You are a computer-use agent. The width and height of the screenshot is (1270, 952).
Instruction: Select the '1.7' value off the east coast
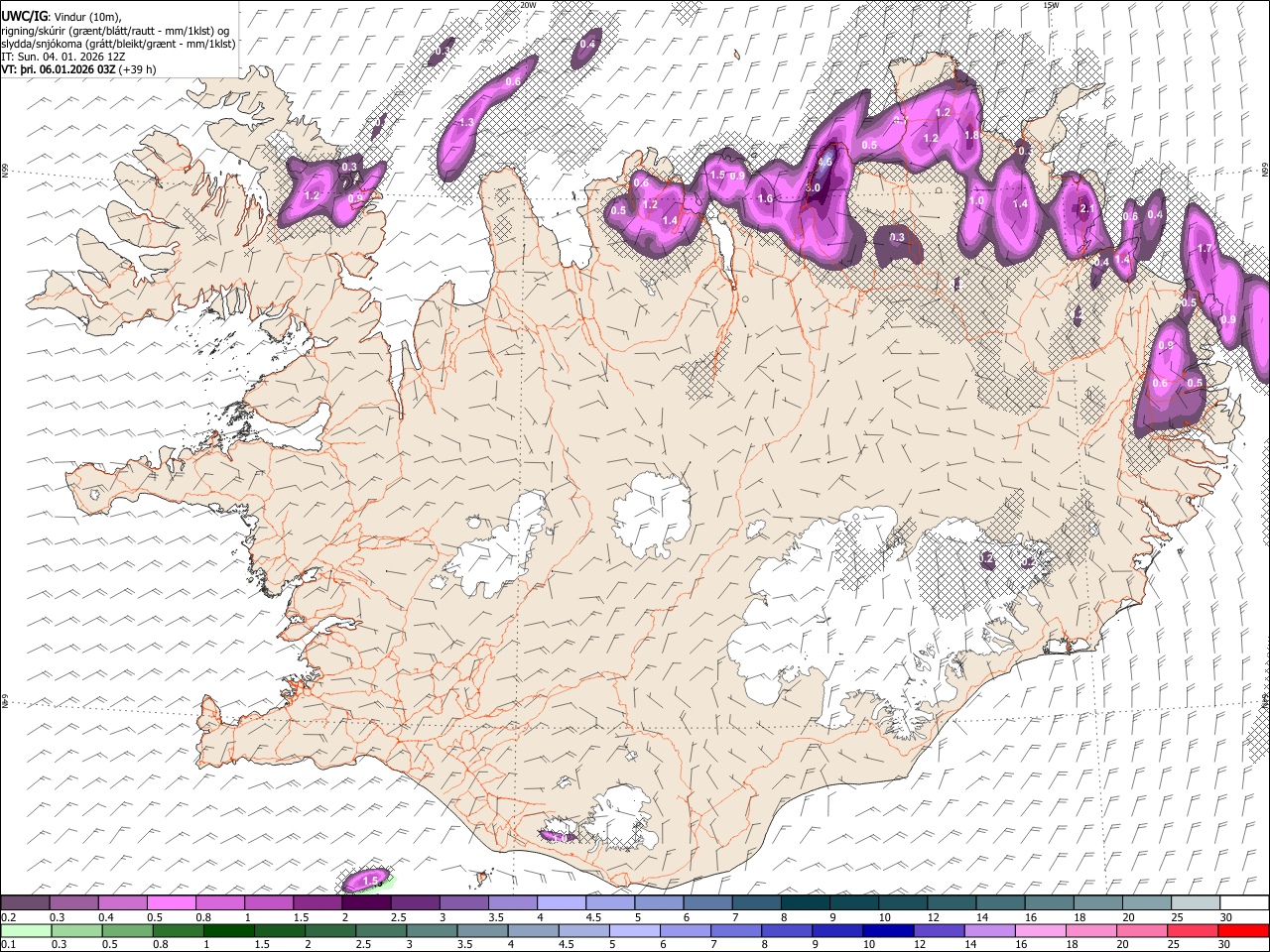point(1205,249)
